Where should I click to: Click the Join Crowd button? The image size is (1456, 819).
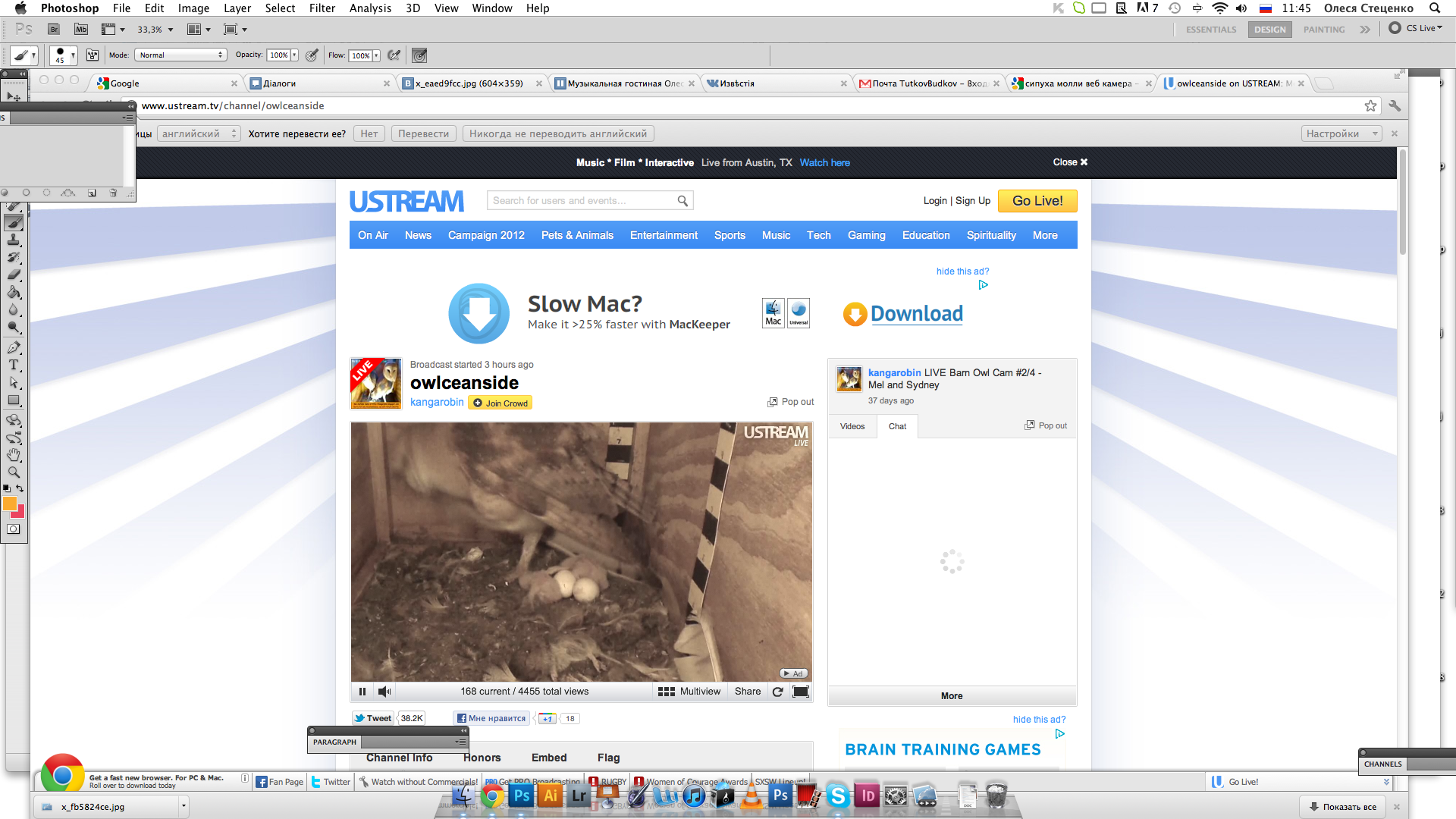tap(500, 403)
